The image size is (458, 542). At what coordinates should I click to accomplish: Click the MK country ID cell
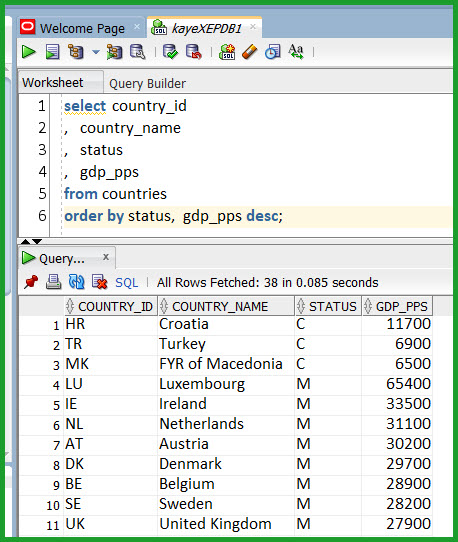click(x=111, y=364)
